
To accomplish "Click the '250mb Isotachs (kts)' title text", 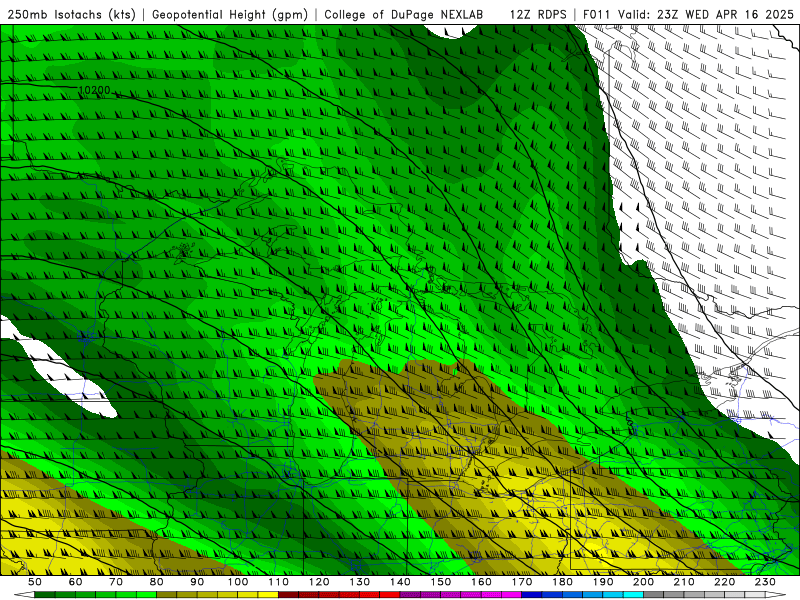I will click(x=71, y=14).
